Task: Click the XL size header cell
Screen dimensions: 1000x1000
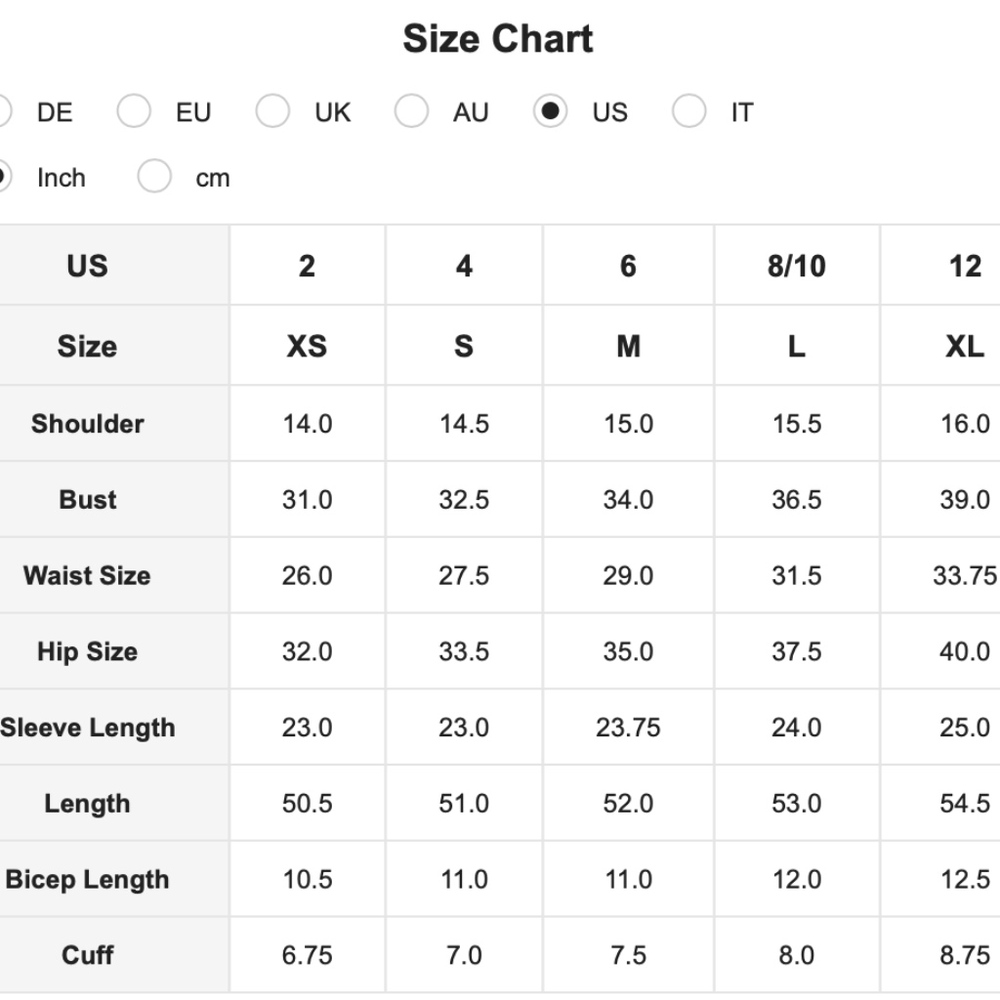Action: pos(964,346)
